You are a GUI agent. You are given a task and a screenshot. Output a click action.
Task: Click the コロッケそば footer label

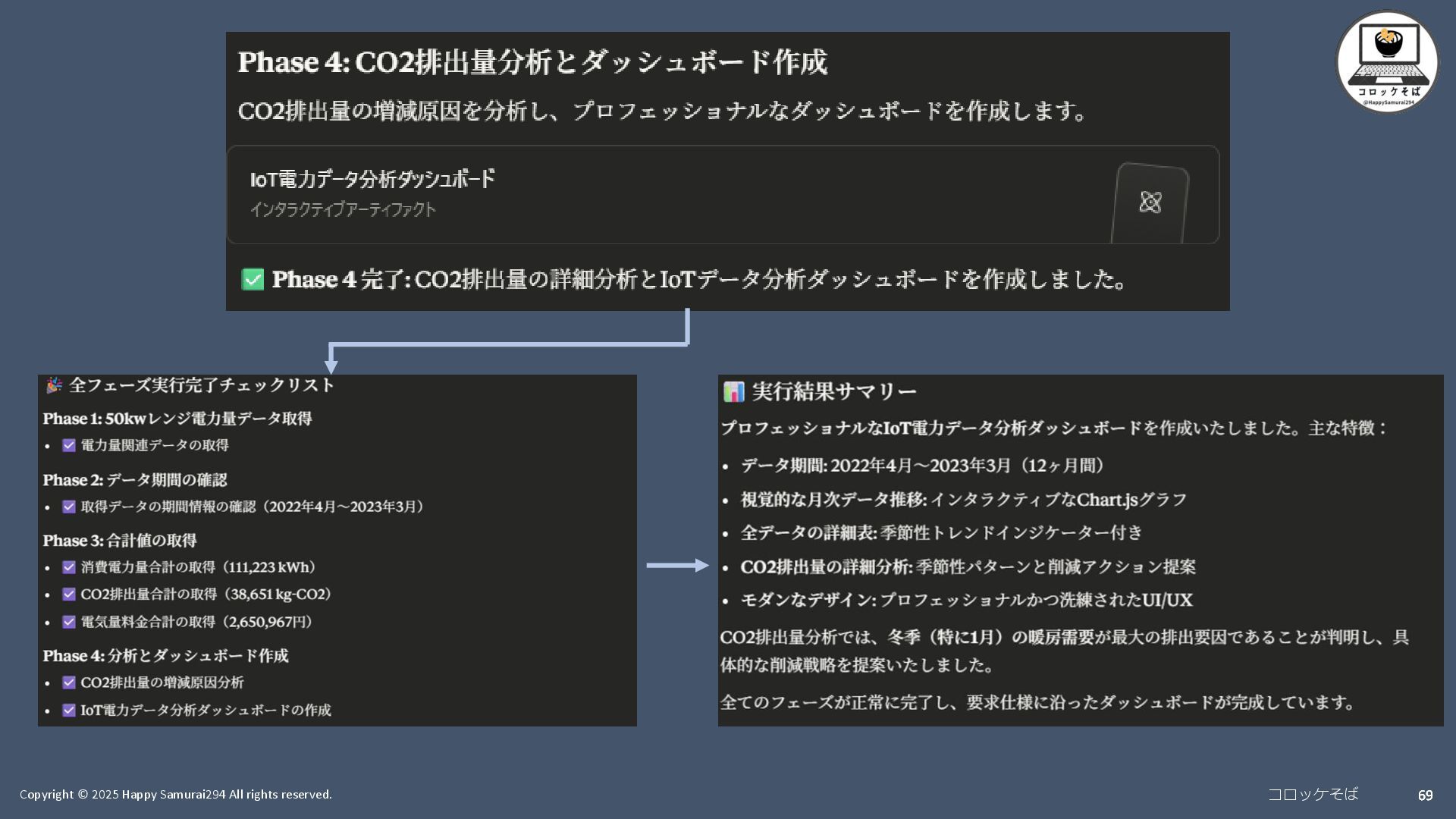coord(1313,794)
